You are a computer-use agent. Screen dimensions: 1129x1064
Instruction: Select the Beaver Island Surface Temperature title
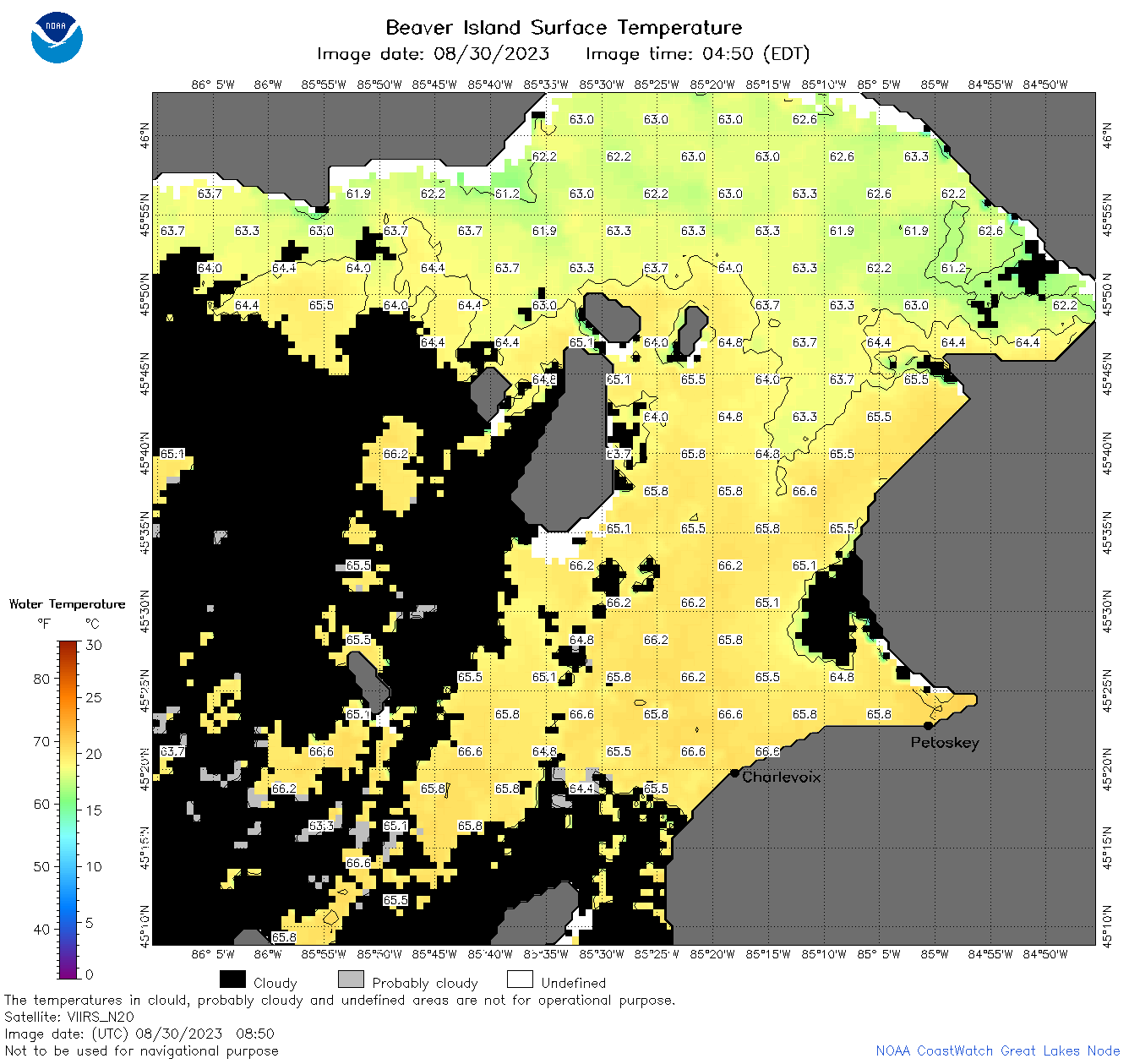[x=564, y=27]
